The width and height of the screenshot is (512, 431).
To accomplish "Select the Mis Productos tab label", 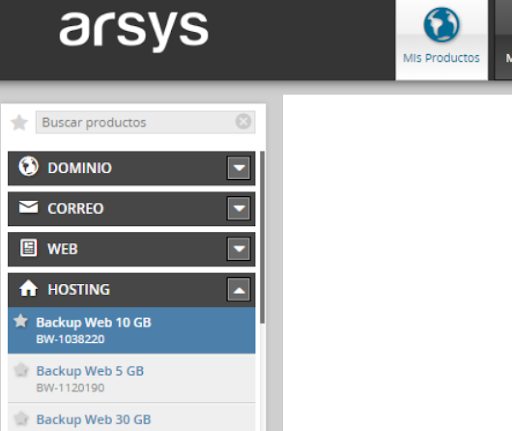I will [x=441, y=58].
